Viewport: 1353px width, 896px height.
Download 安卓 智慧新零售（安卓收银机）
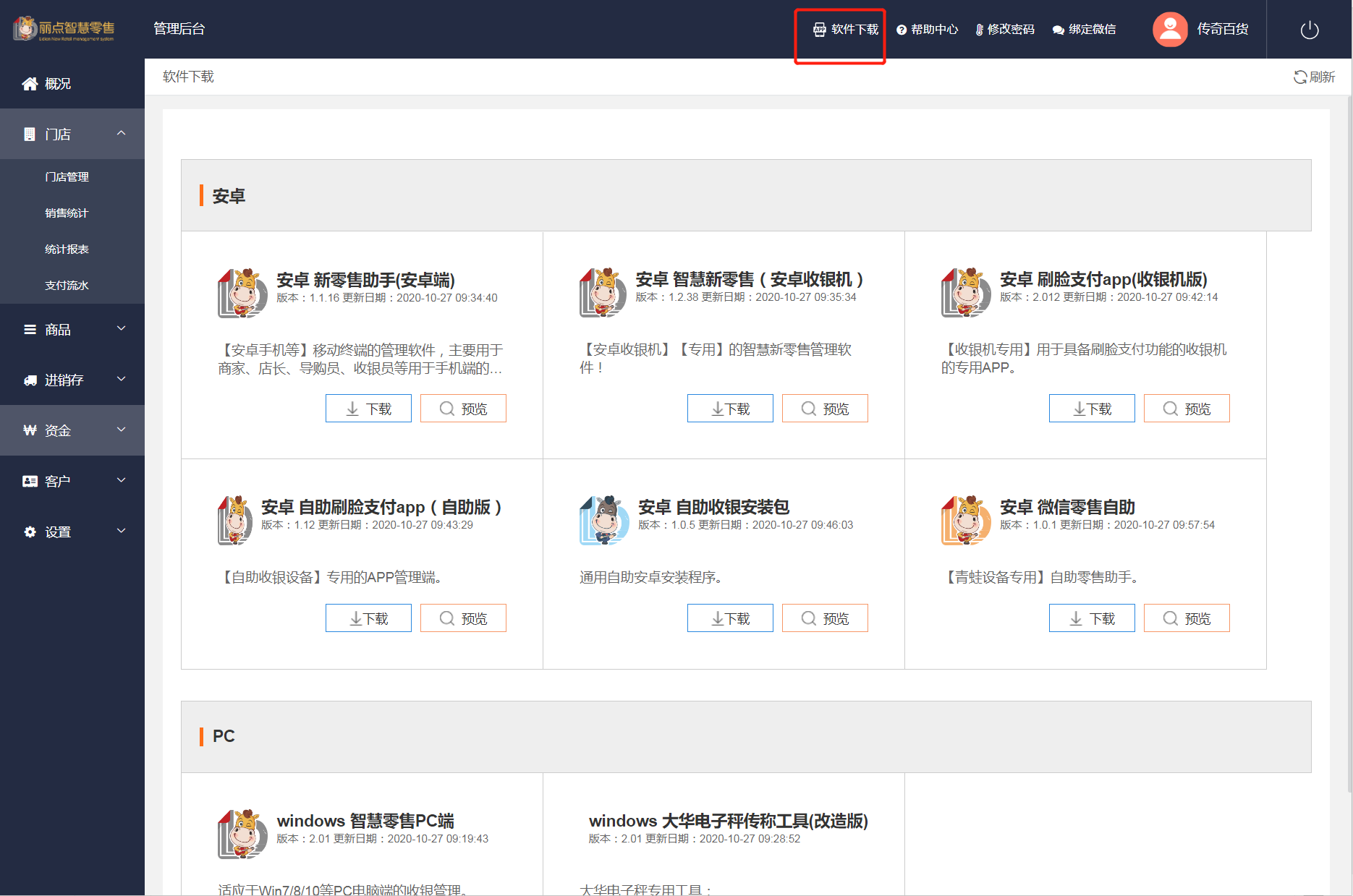(x=730, y=409)
